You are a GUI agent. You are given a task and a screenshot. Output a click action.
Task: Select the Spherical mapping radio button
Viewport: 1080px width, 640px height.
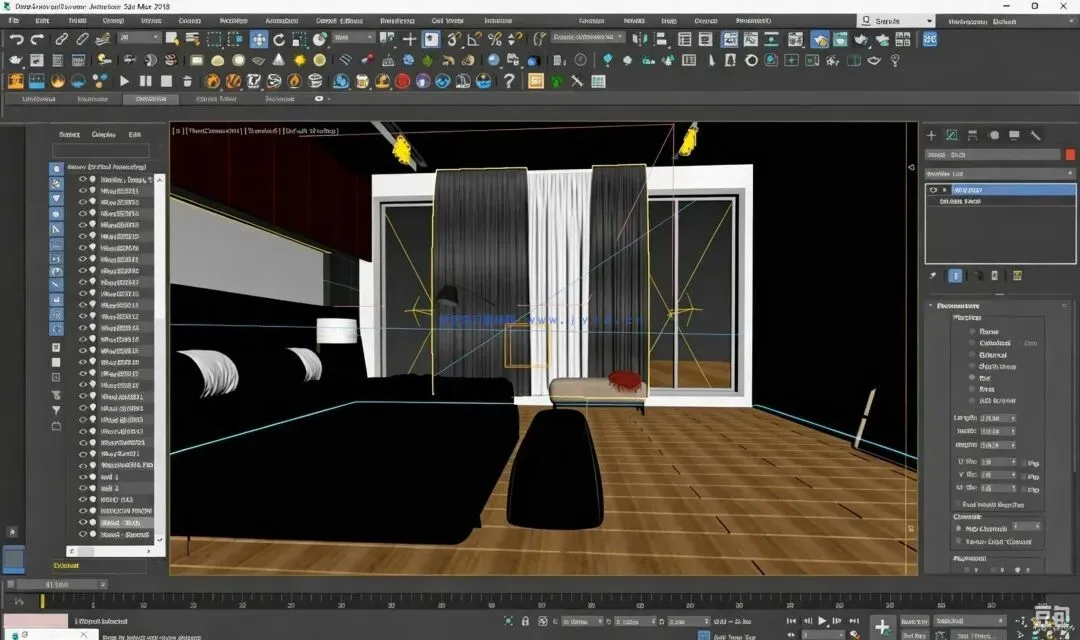(x=973, y=355)
